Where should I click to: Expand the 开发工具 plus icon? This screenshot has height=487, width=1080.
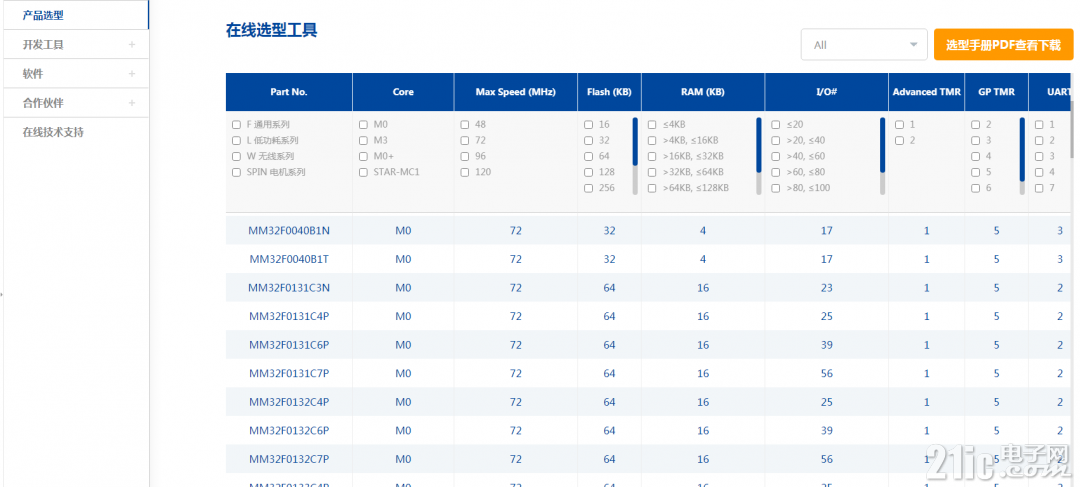(132, 45)
